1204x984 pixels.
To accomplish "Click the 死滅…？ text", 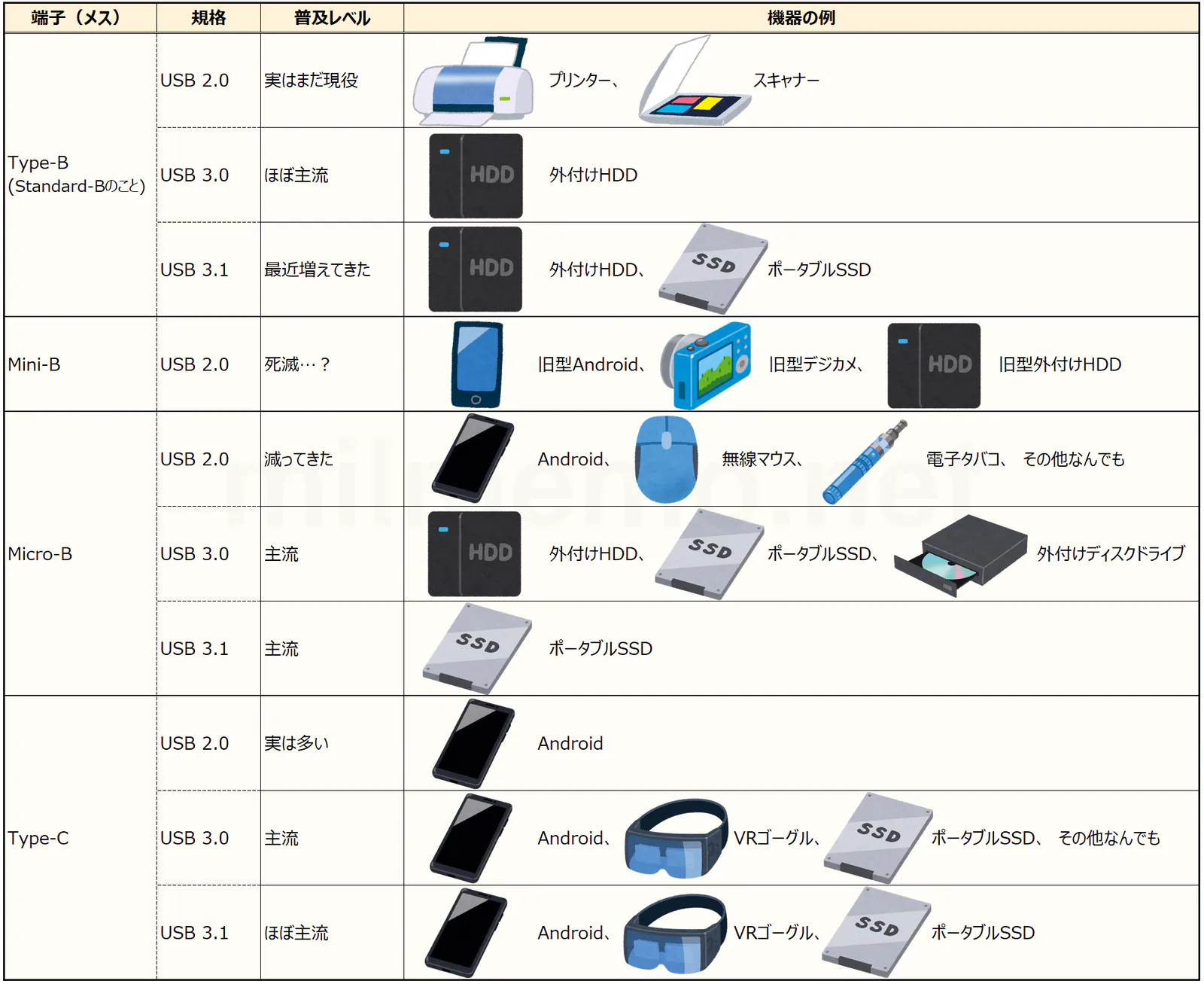I will coord(297,364).
